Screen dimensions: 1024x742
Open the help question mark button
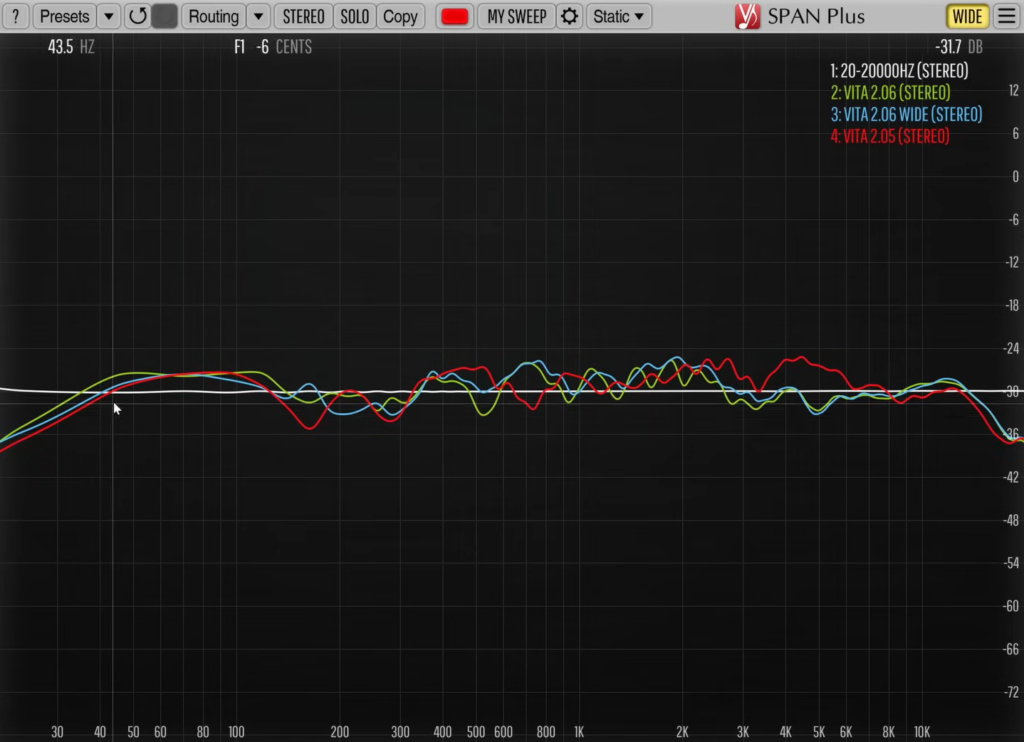(x=16, y=16)
